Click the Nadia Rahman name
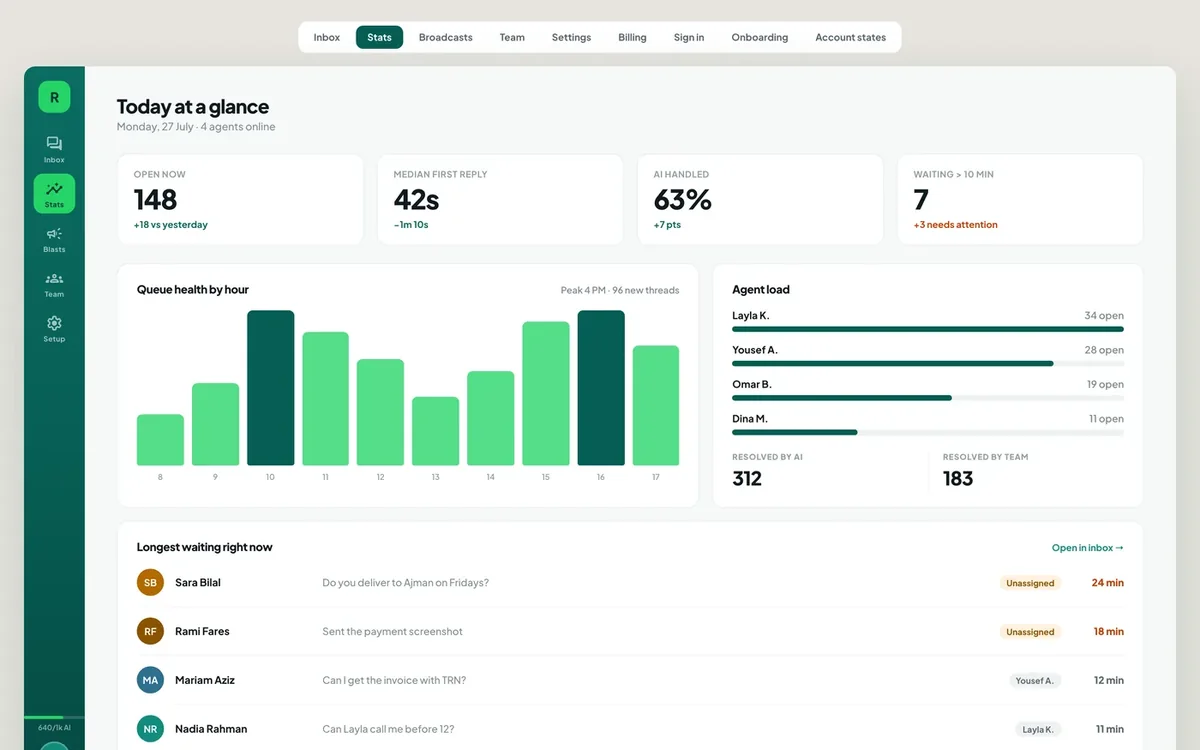 point(211,729)
